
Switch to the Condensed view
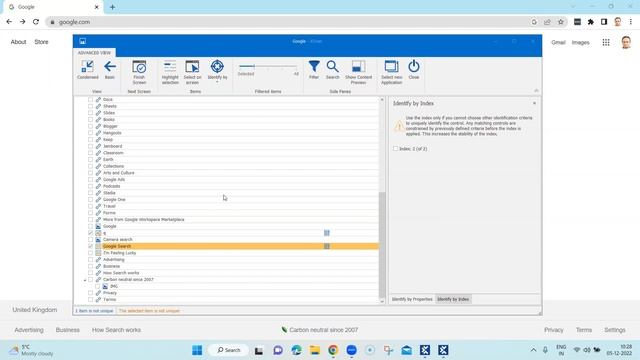(x=88, y=70)
